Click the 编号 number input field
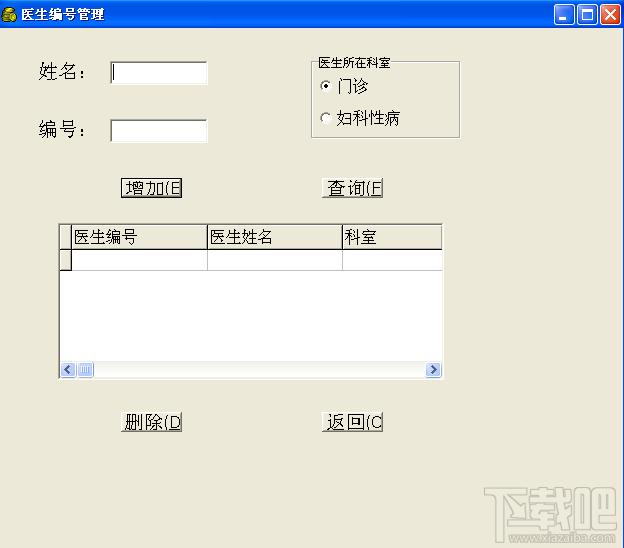The image size is (624, 548). pos(159,131)
